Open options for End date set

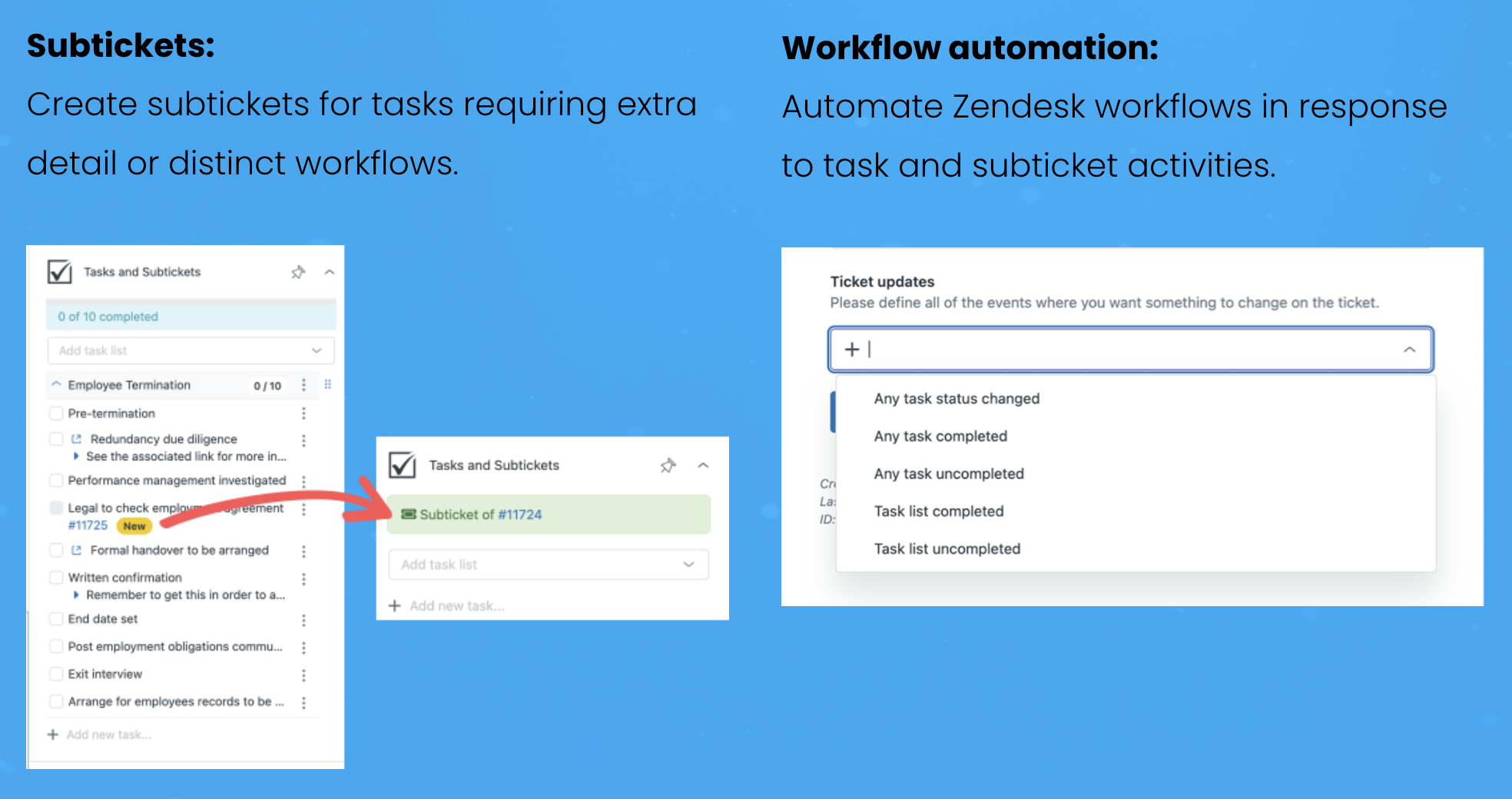click(303, 620)
